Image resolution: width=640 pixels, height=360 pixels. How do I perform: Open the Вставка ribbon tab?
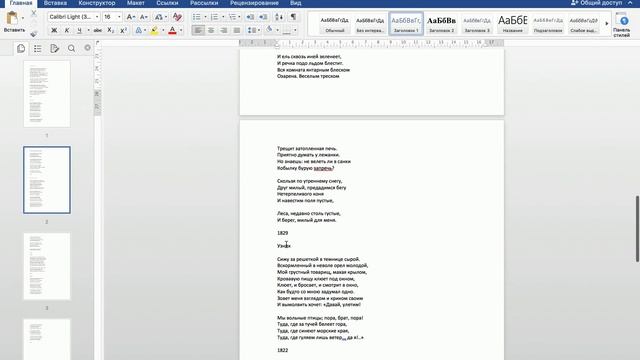click(x=55, y=3)
